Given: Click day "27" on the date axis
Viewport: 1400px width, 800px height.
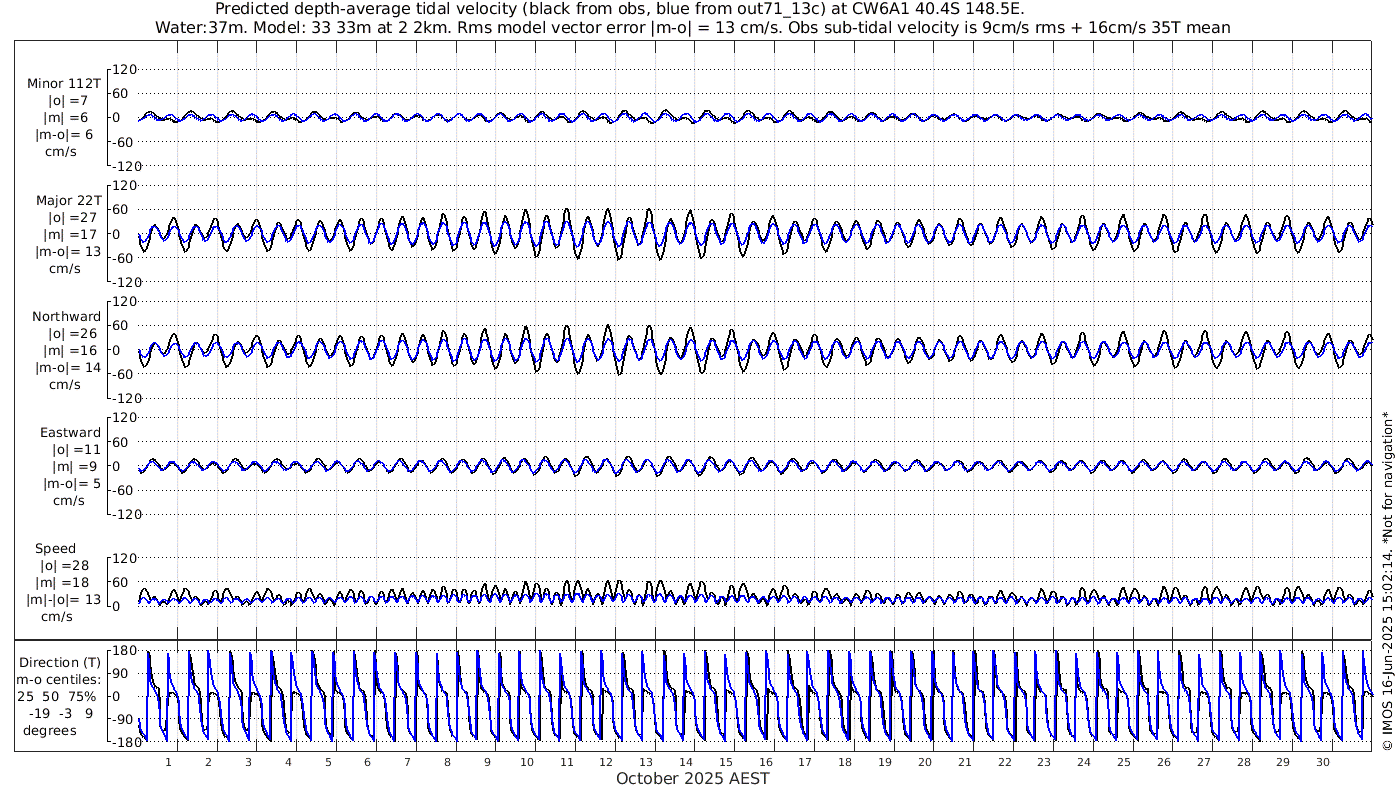Looking at the screenshot, I should point(1203,762).
